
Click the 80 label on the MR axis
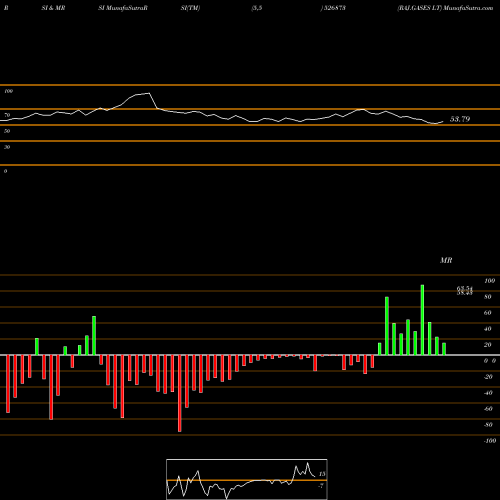[x=487, y=297]
